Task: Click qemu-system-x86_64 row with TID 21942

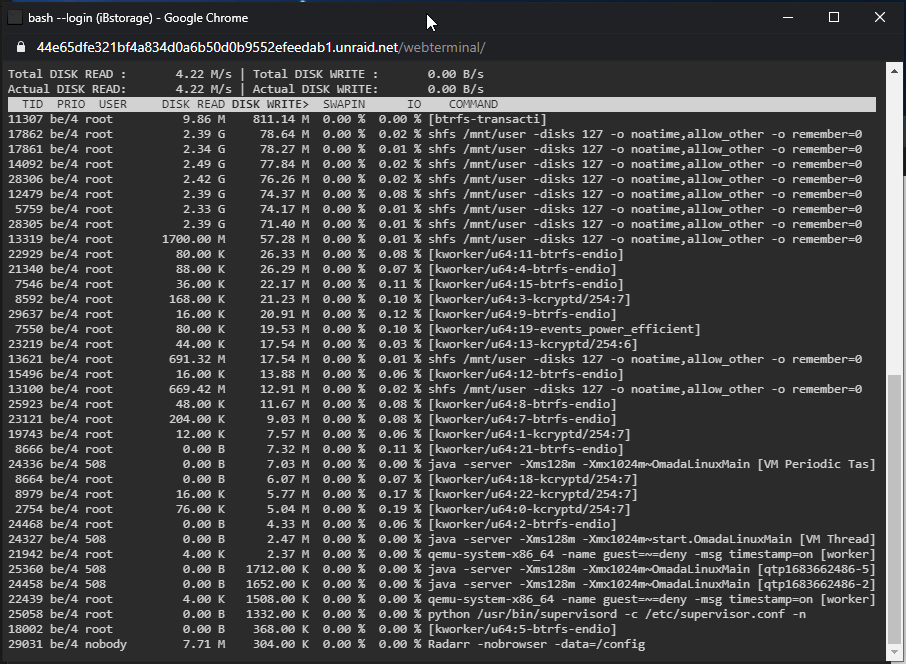Action: point(441,555)
